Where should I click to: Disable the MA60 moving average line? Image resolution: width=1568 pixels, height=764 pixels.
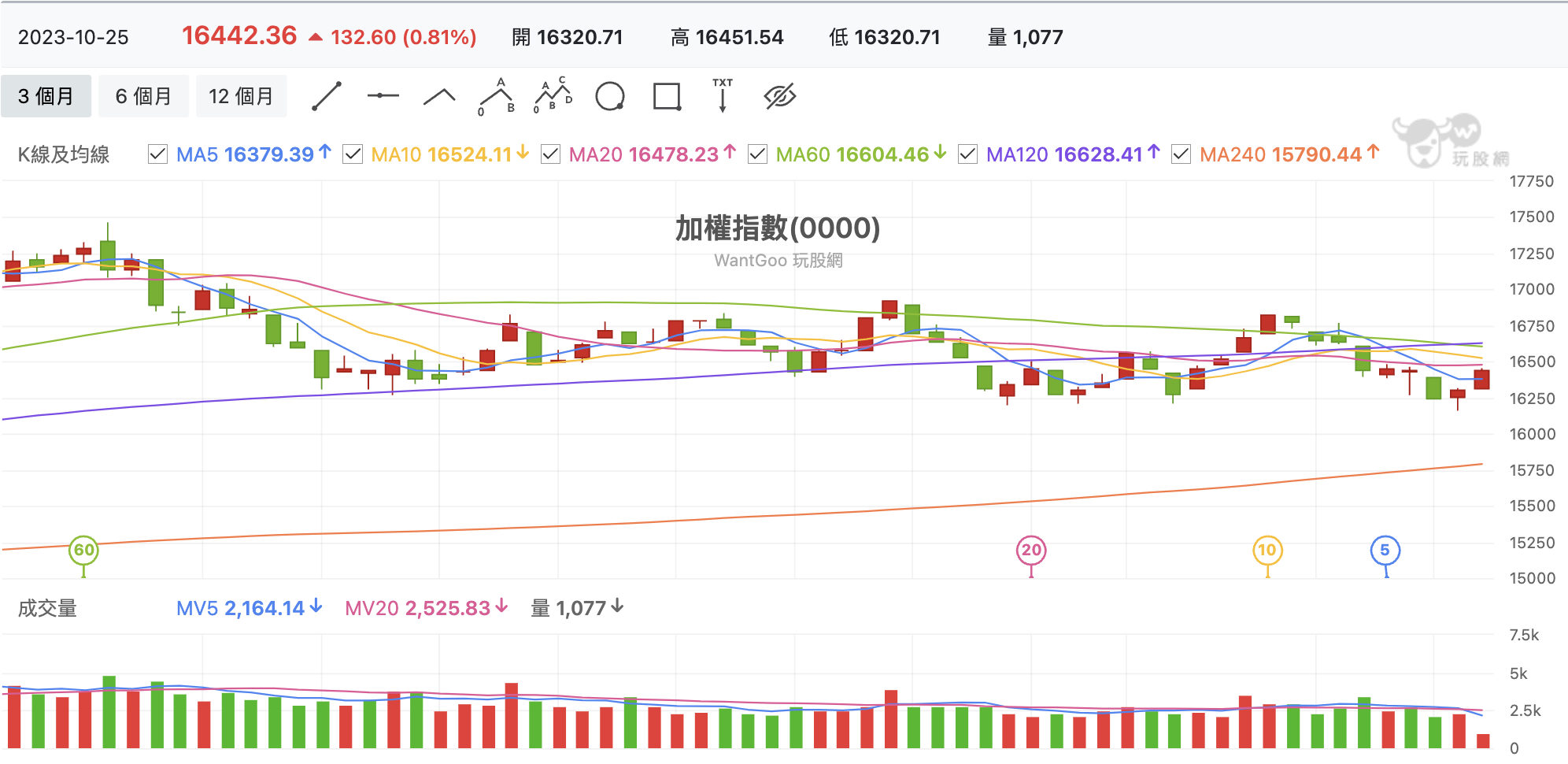point(757,154)
